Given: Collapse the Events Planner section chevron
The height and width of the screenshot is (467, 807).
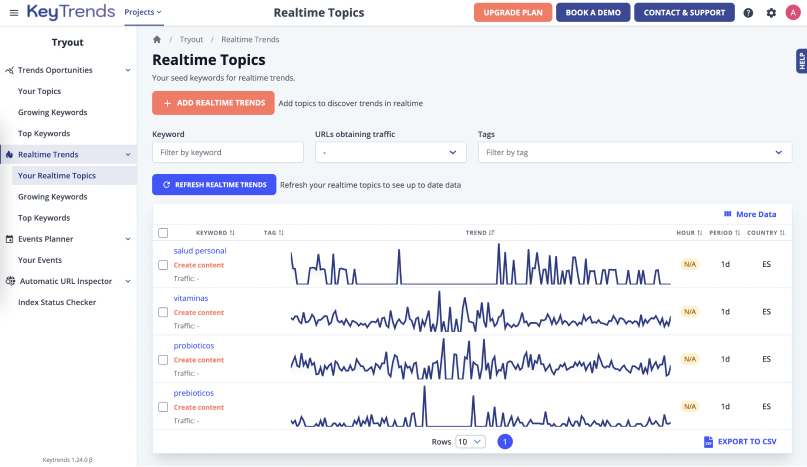Looking at the screenshot, I should click(128, 239).
